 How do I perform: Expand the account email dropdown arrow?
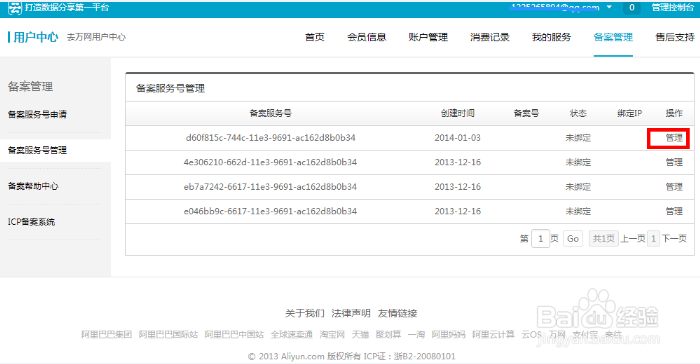[x=609, y=7]
